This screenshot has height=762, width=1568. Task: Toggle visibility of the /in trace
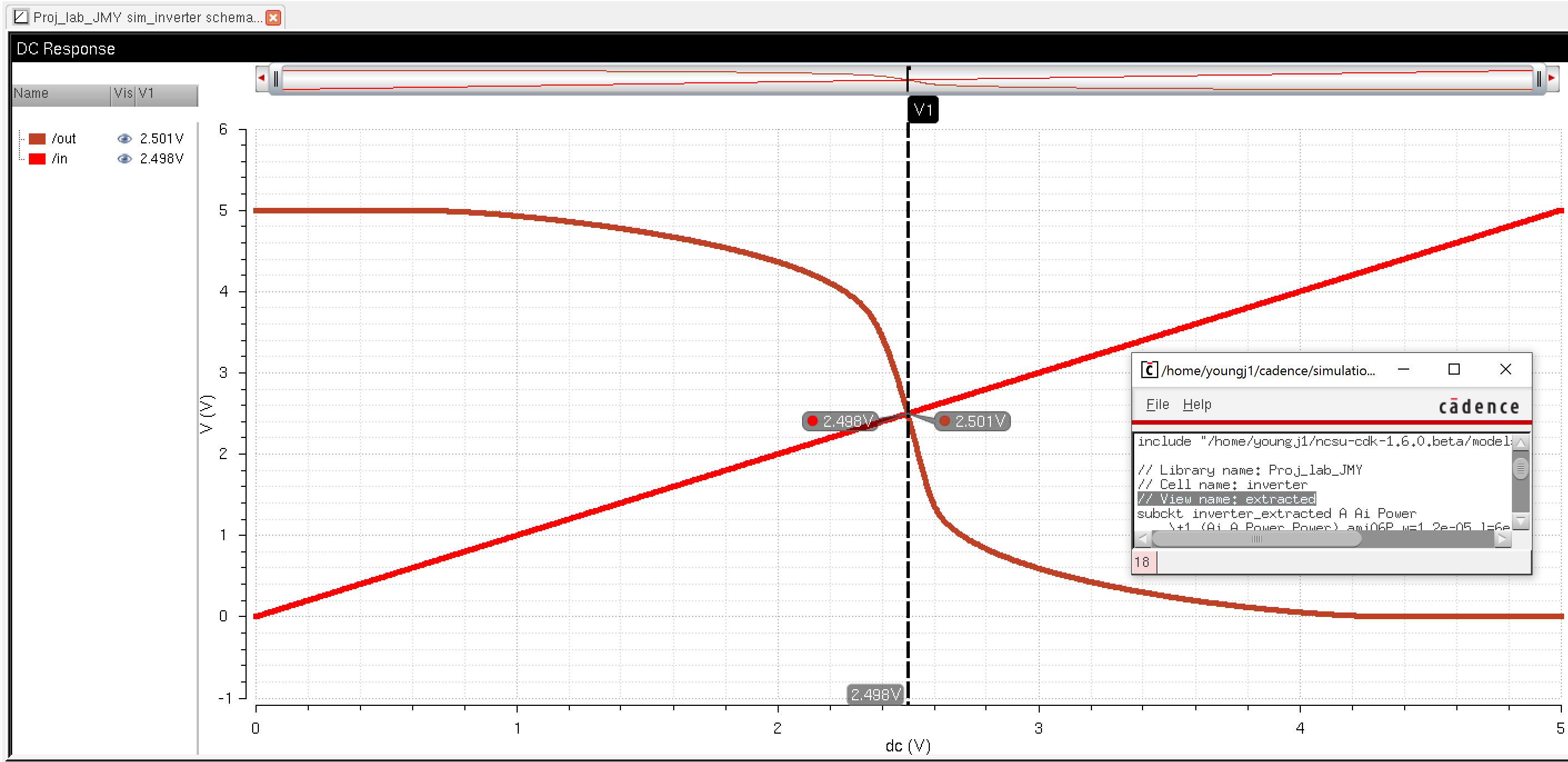124,159
